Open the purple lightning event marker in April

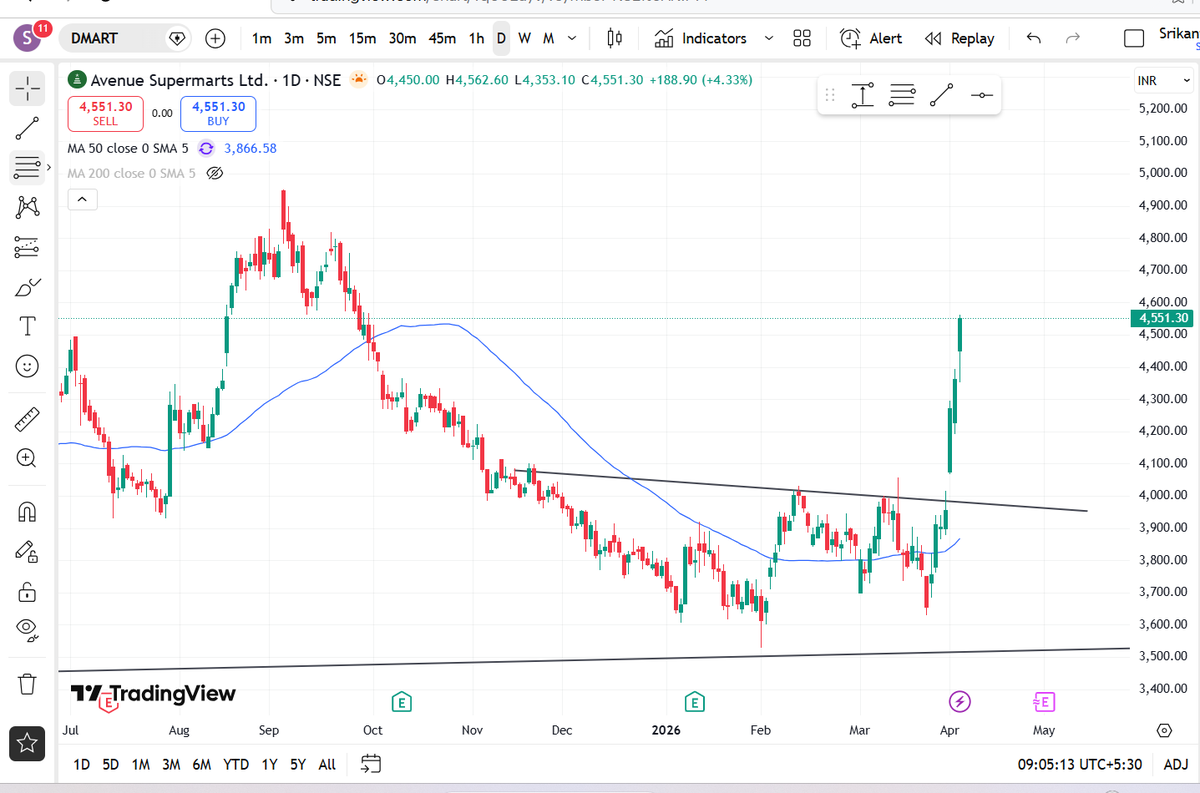click(x=959, y=701)
